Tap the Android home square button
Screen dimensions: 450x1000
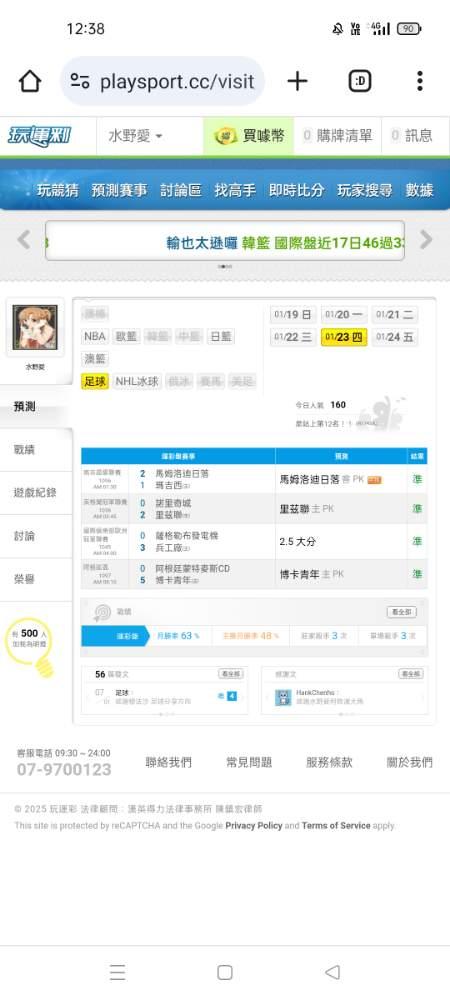click(x=224, y=972)
